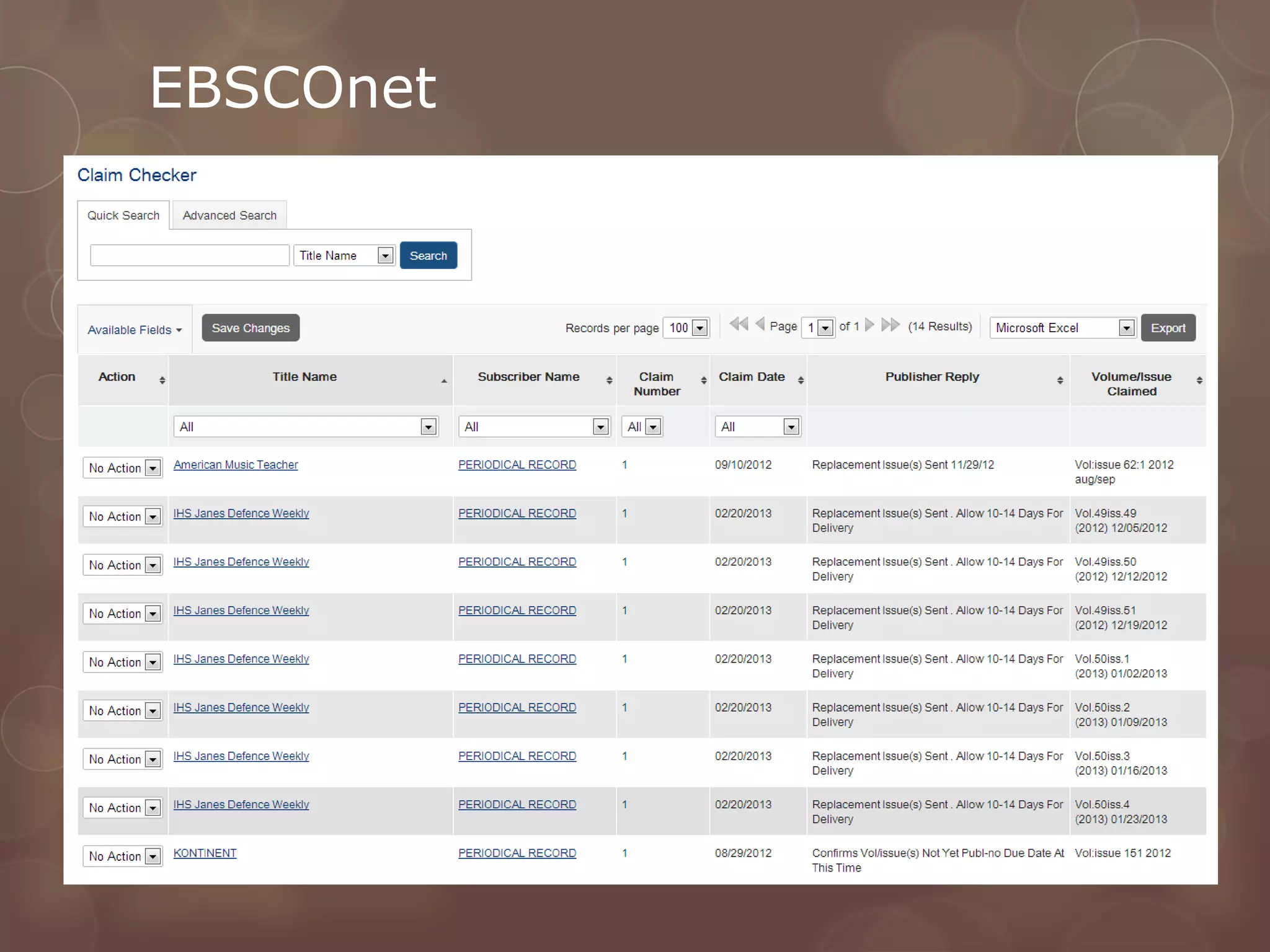The height and width of the screenshot is (952, 1270).
Task: Switch to the Advanced Search tab
Action: [x=229, y=215]
